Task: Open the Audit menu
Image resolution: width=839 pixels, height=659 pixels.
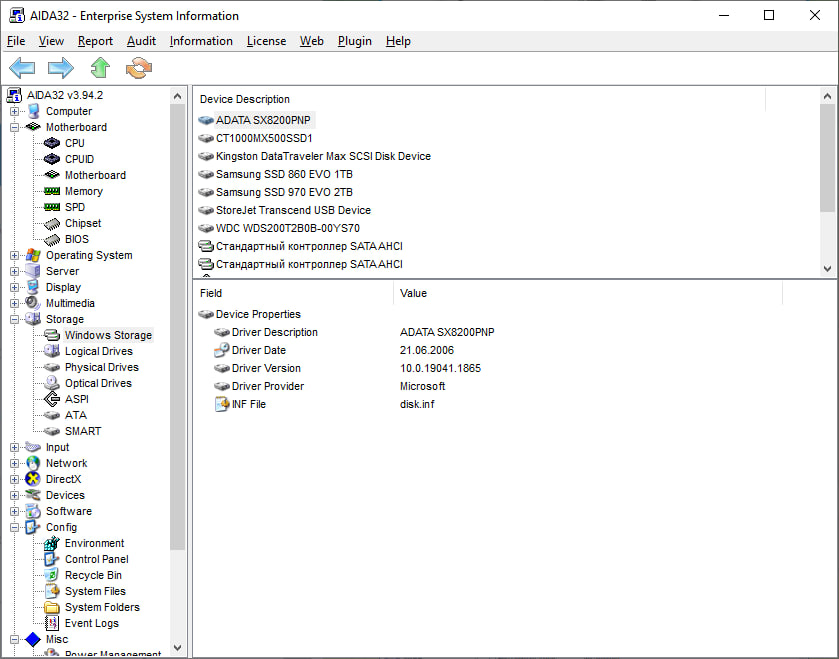Action: [x=141, y=41]
